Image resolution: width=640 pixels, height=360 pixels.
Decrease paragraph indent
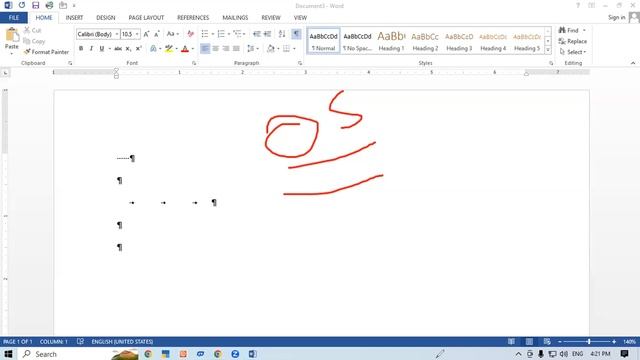click(x=257, y=34)
